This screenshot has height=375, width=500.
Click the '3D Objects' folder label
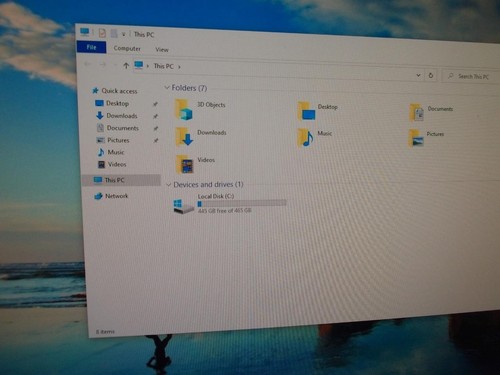pyautogui.click(x=211, y=105)
